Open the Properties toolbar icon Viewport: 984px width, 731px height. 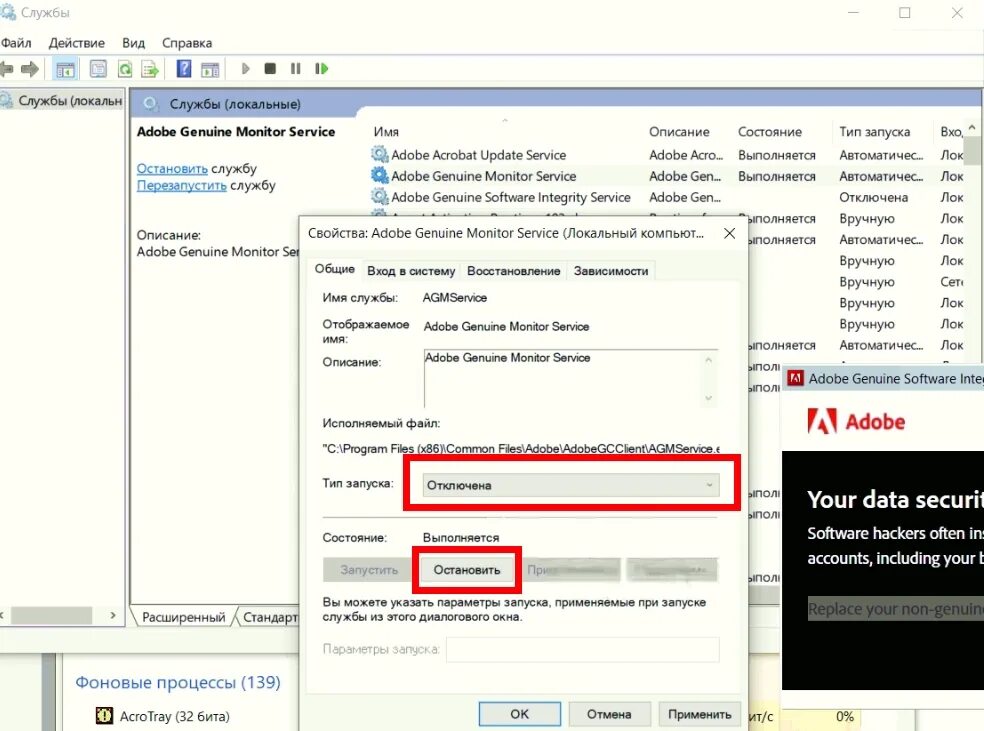(x=99, y=69)
